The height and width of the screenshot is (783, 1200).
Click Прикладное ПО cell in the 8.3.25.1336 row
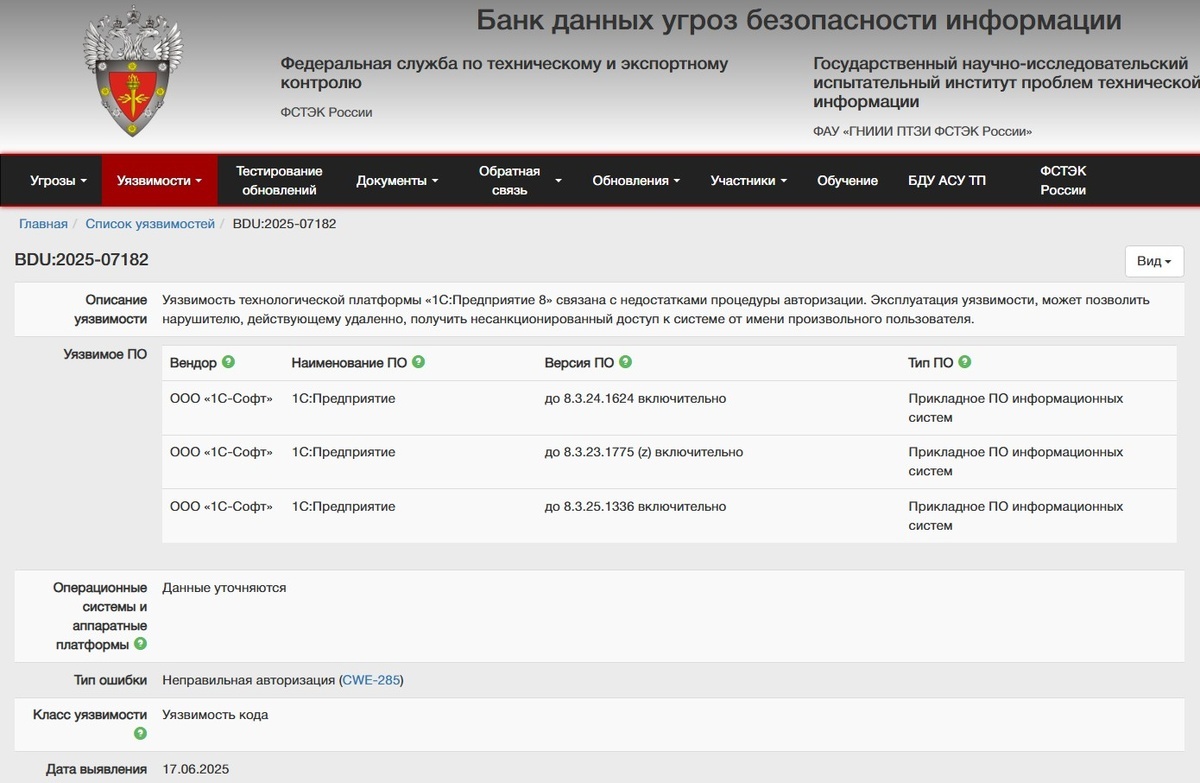(x=1016, y=516)
